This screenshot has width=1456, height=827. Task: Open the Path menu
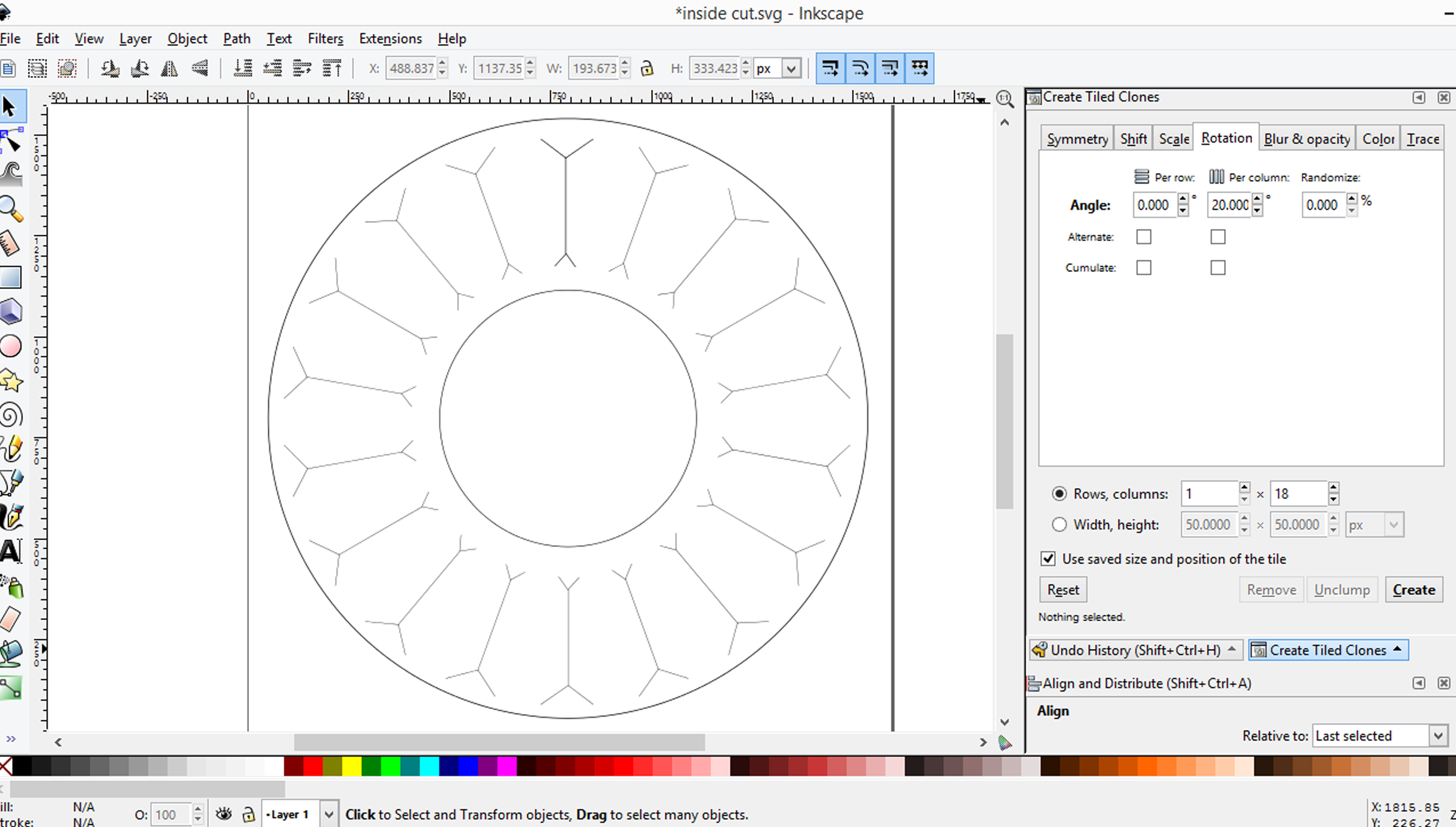236,39
